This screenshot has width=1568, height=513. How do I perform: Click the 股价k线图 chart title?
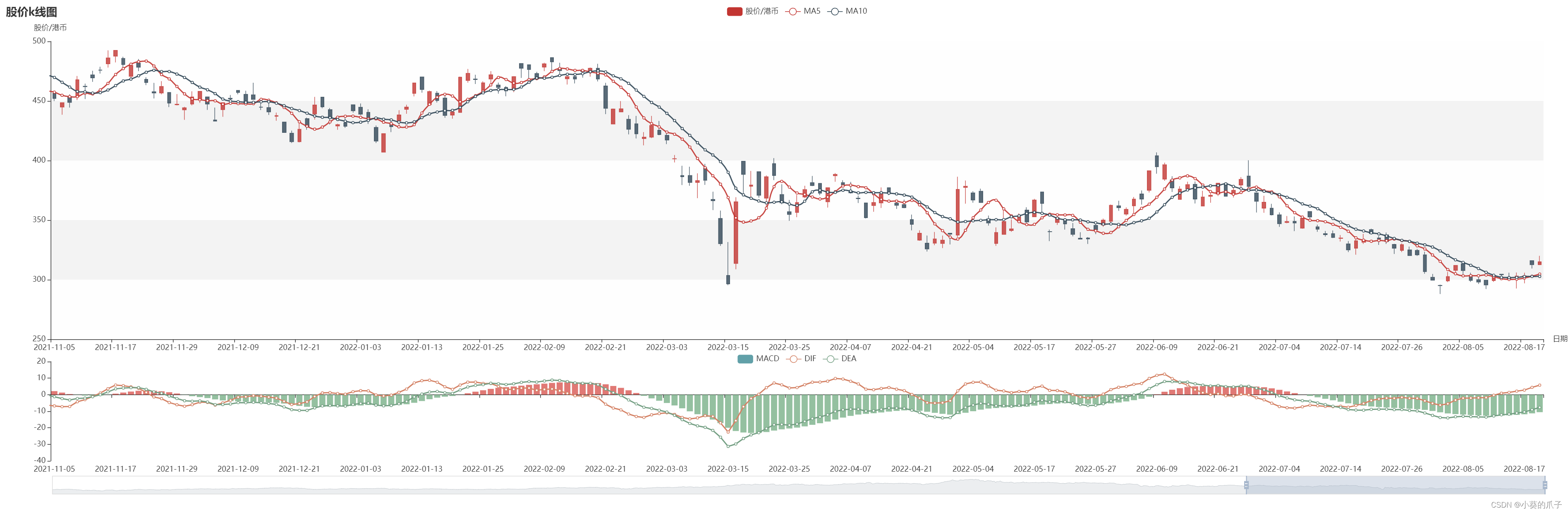(x=31, y=12)
